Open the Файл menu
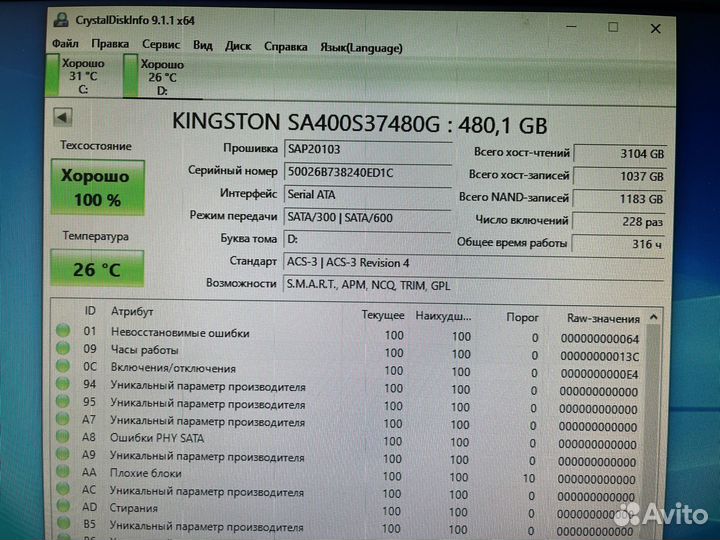The width and height of the screenshot is (720, 540). coord(65,44)
